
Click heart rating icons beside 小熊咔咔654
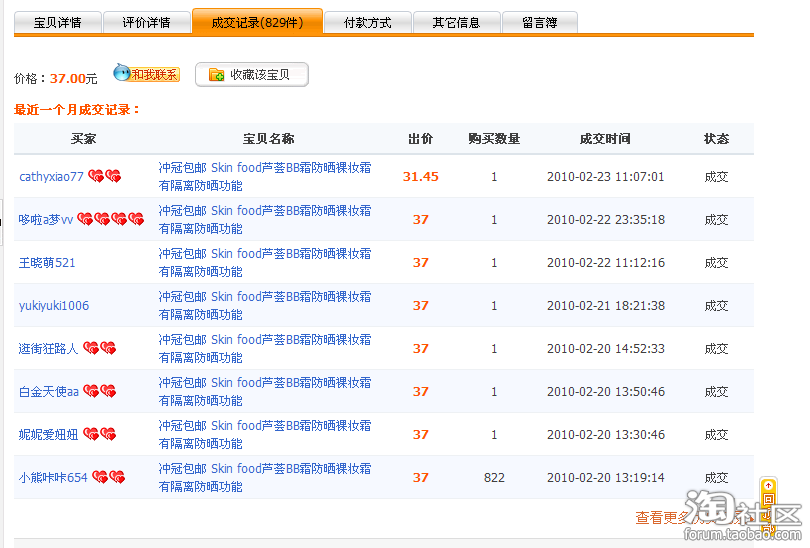coord(109,478)
